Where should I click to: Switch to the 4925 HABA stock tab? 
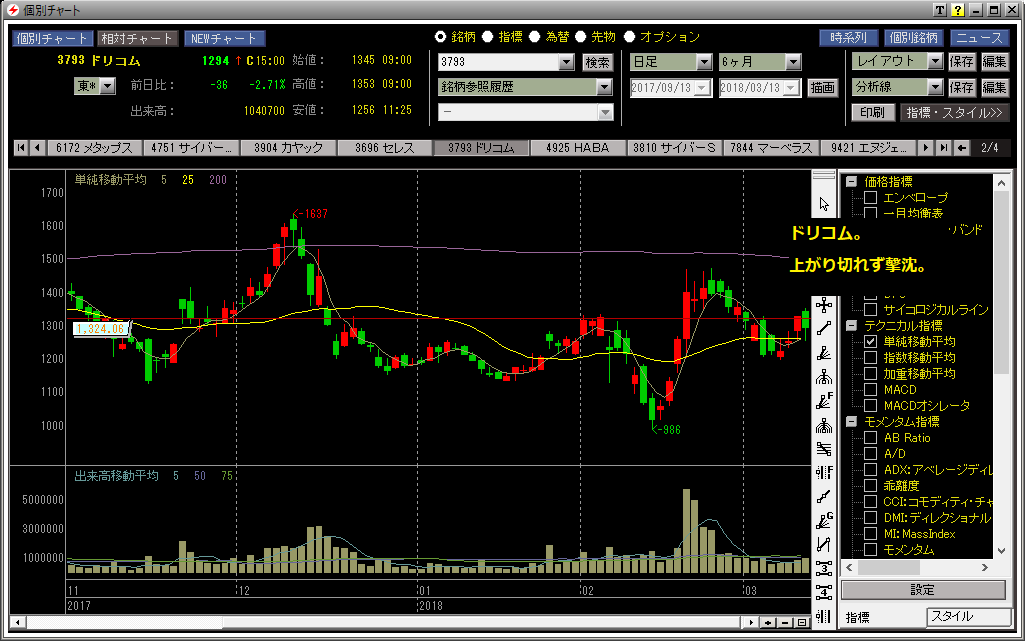point(578,148)
